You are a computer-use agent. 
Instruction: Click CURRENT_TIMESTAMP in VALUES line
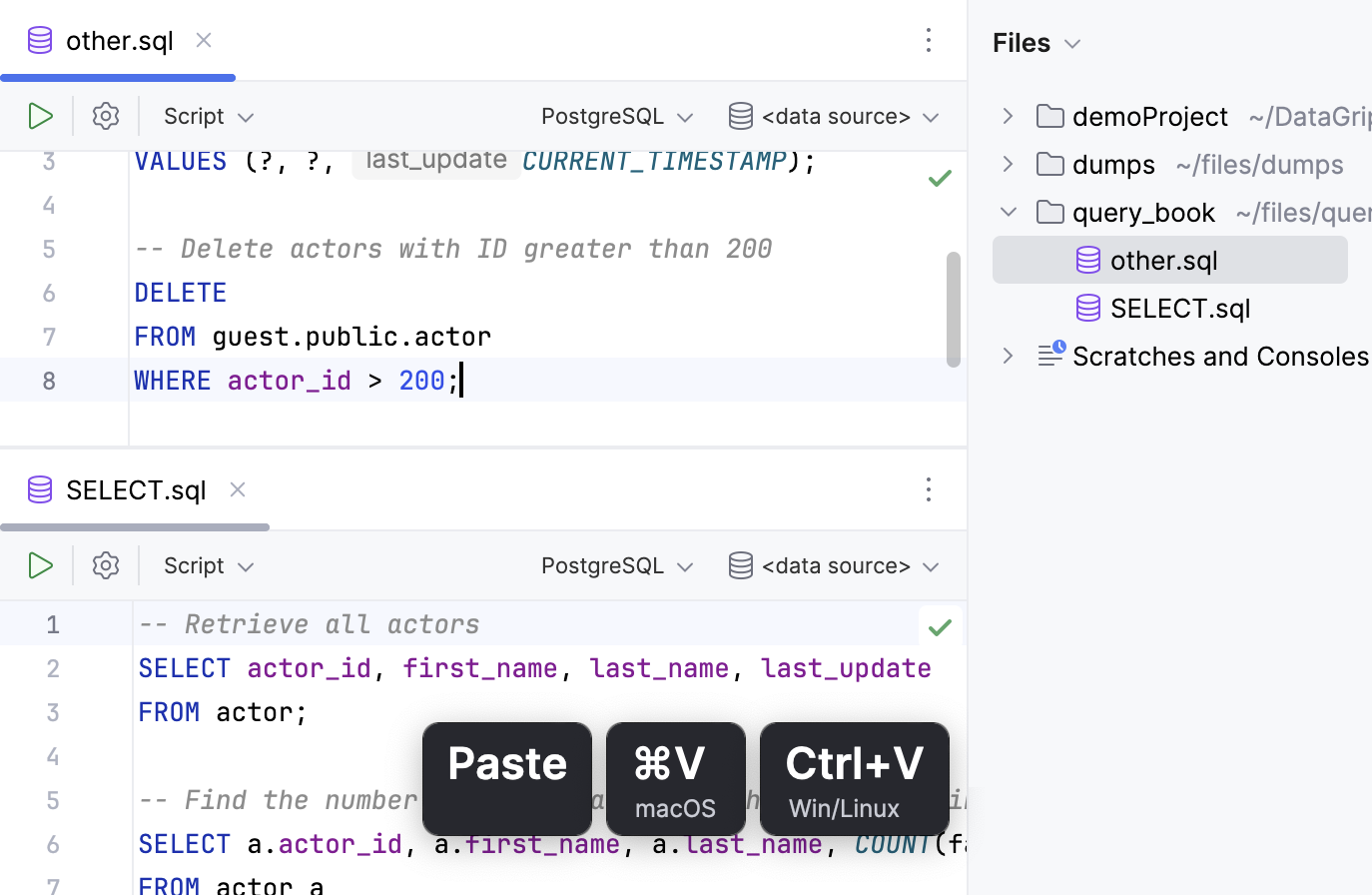655,161
